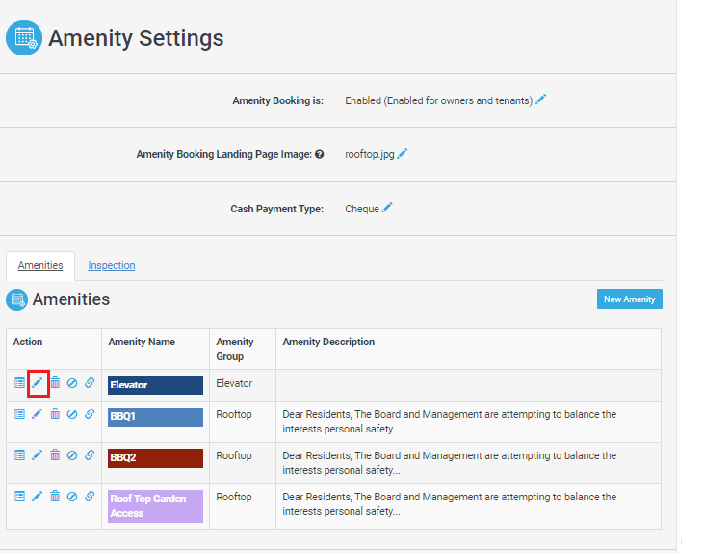Screen dimensions: 704x554
Task: Disable the Roof Top Garden Access amenity
Action: pyautogui.click(x=72, y=496)
